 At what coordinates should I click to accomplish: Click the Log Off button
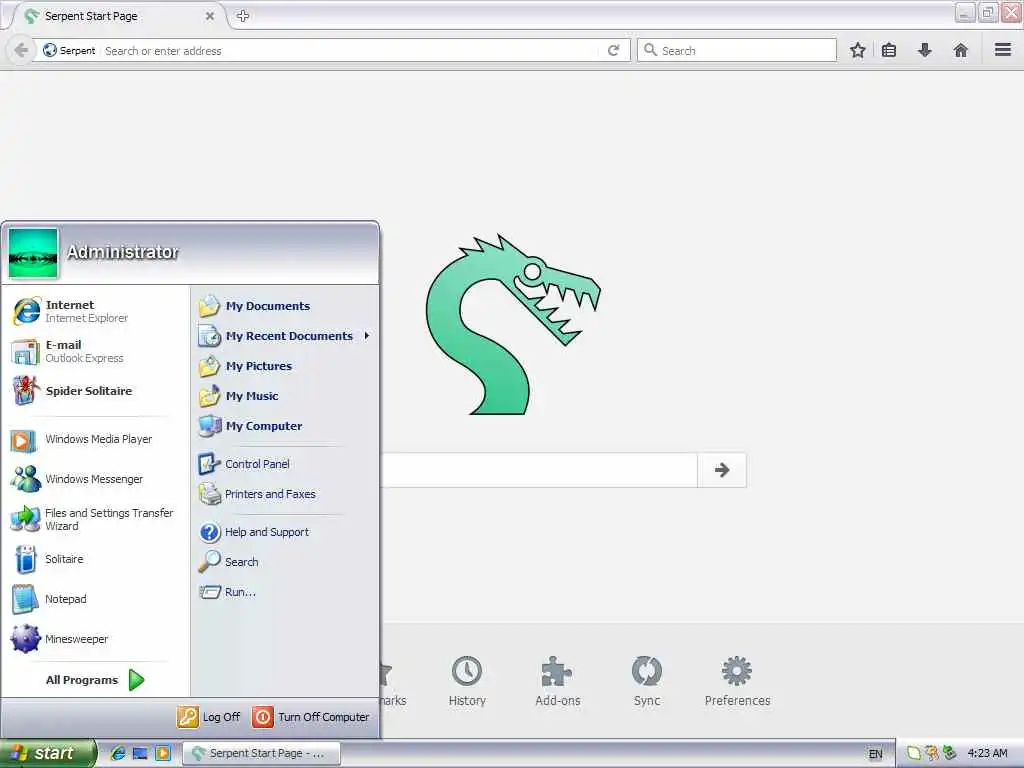(209, 716)
